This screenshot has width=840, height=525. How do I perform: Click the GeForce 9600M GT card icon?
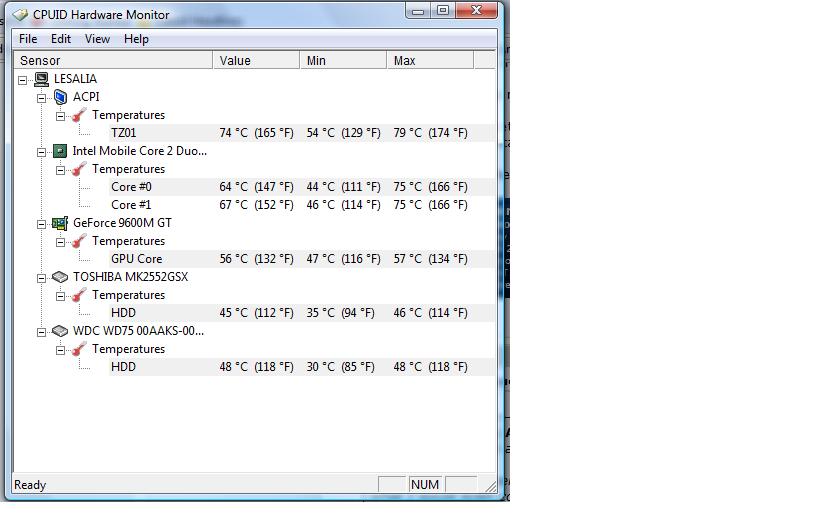[60, 223]
